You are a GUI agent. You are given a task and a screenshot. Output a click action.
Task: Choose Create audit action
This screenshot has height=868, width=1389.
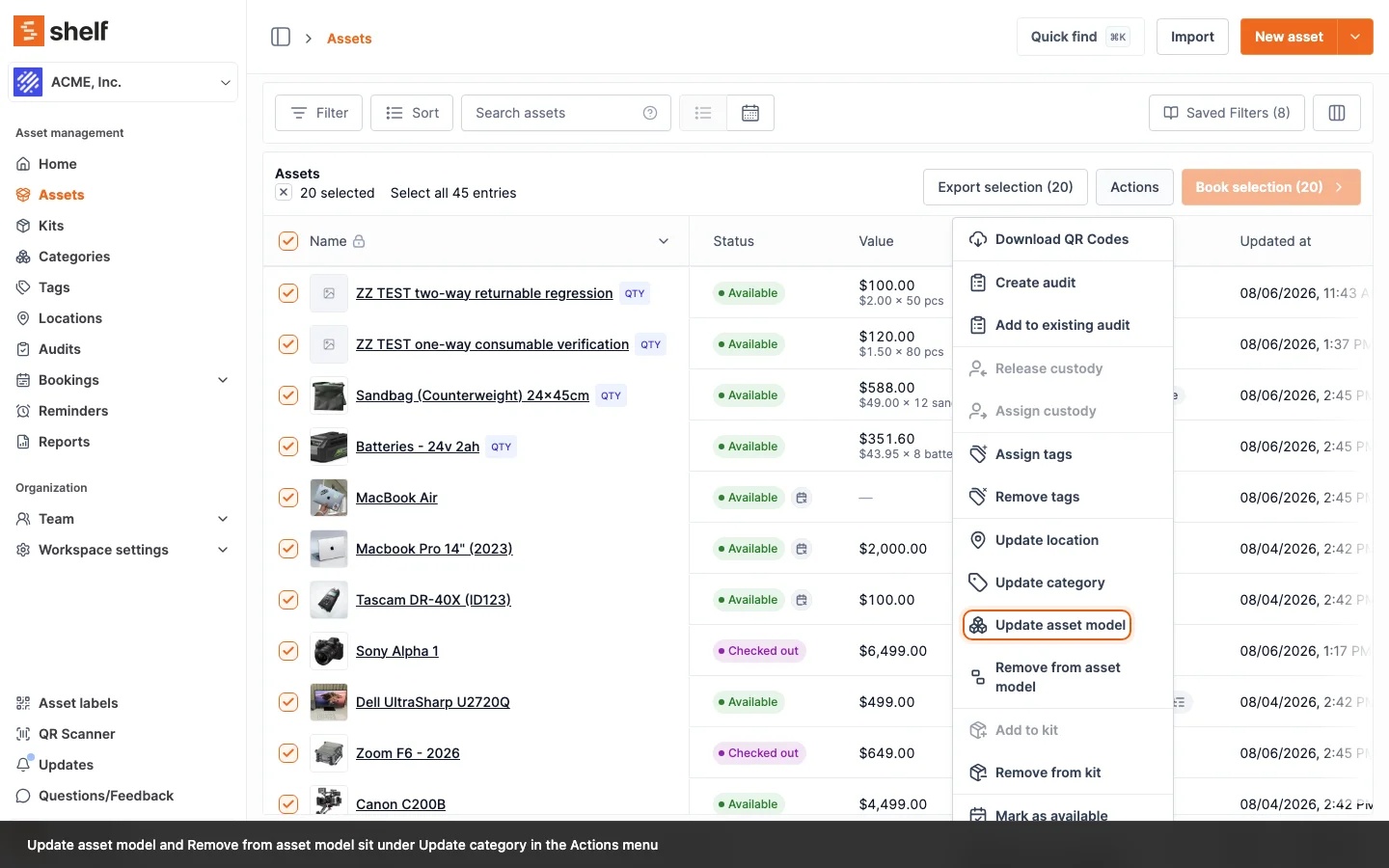tap(1063, 283)
